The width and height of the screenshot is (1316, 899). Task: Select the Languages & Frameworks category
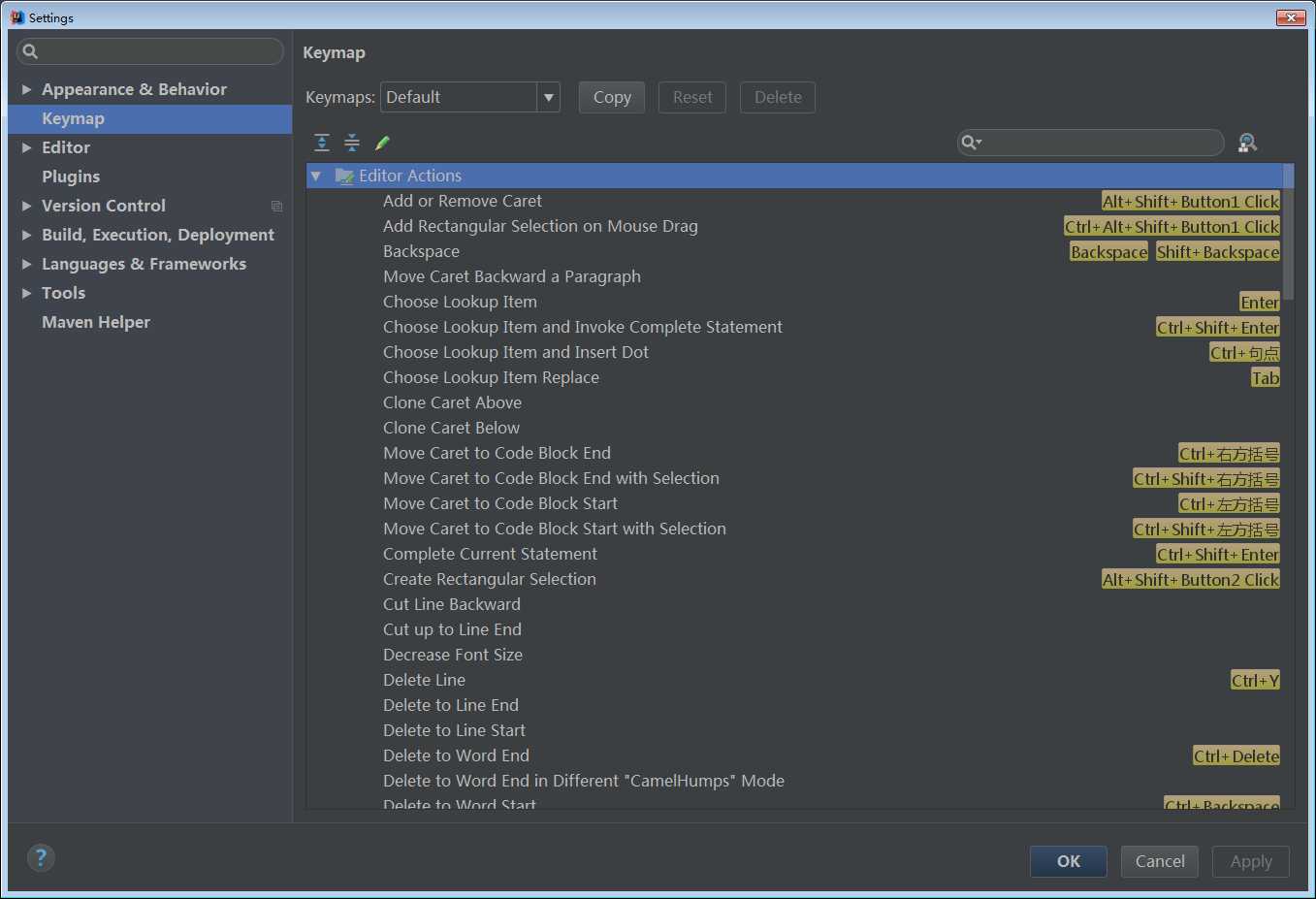(144, 264)
